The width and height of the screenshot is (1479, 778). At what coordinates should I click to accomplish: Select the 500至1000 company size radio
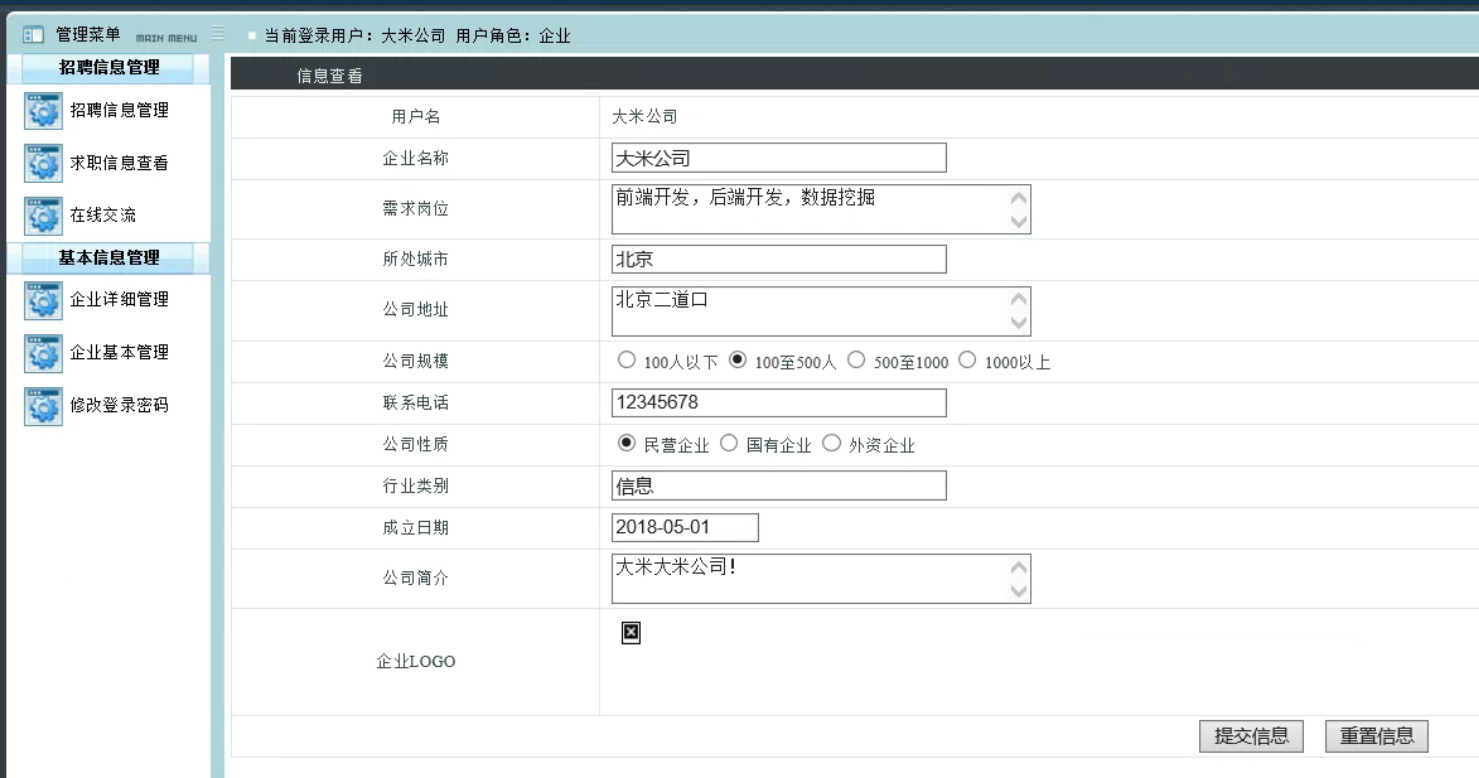[x=856, y=360]
